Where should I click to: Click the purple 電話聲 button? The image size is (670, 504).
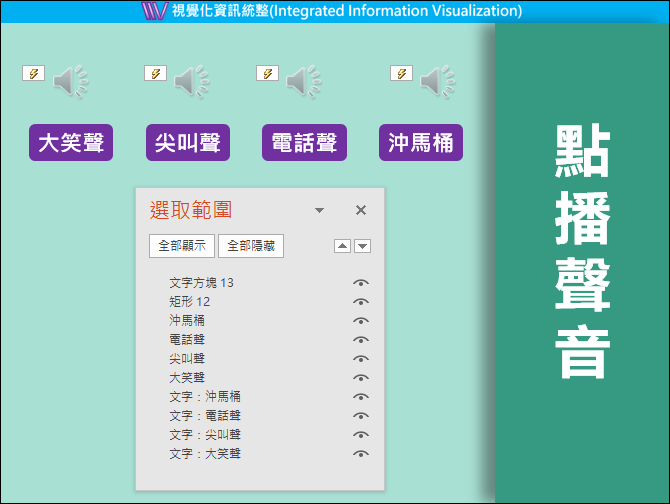[304, 143]
